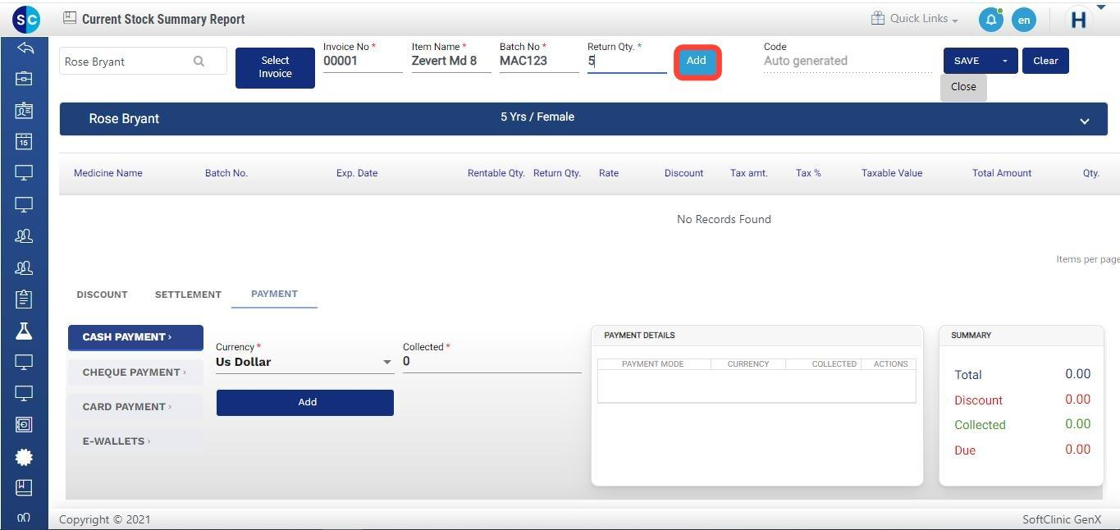Click the Collected amount input field
This screenshot has width=1120, height=530.
click(490, 362)
